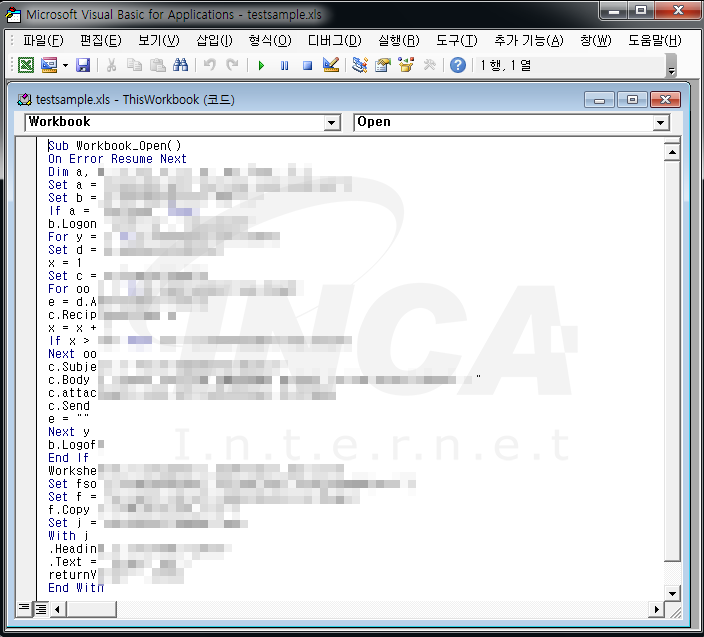Open the 디버그(D) menu
This screenshot has width=704, height=637.
click(x=334, y=41)
